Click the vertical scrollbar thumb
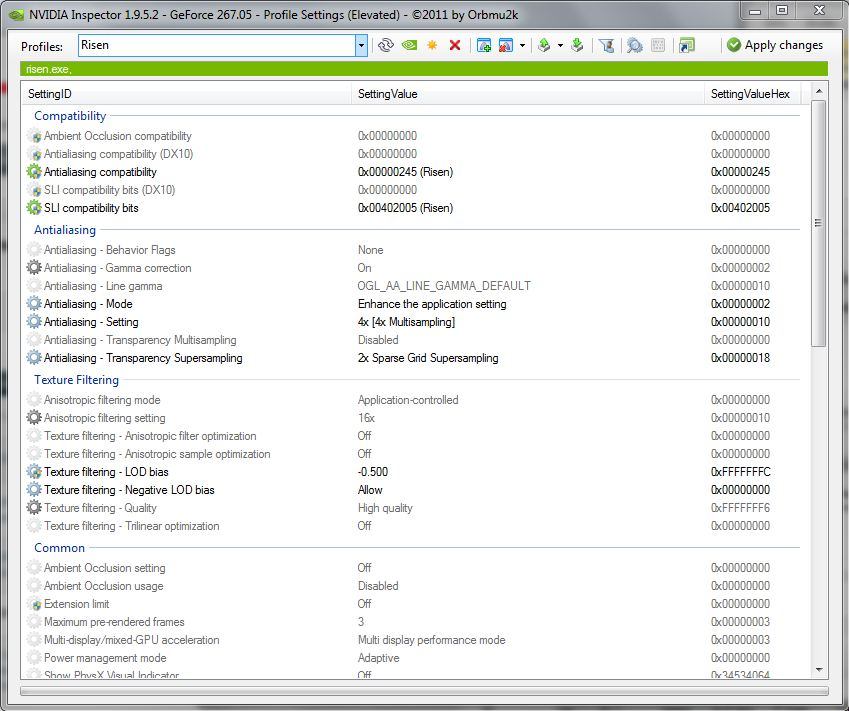The width and height of the screenshot is (849, 711). click(818, 223)
